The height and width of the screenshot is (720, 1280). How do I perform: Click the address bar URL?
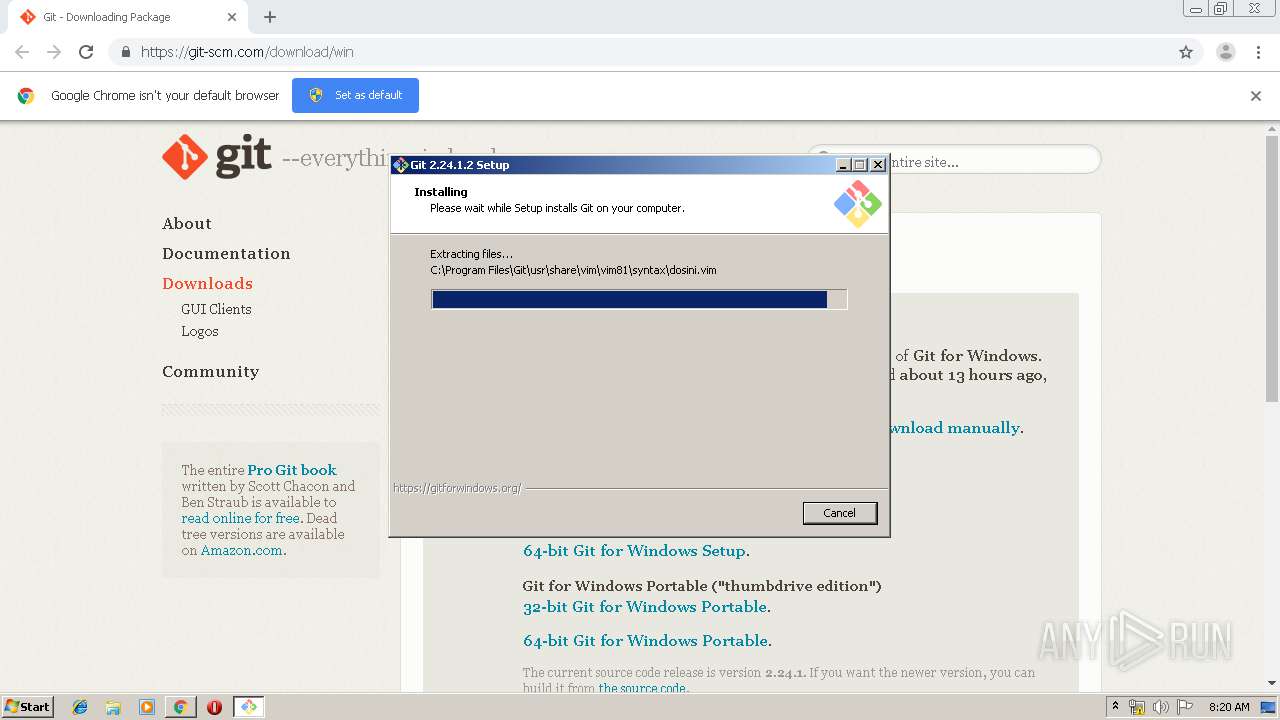point(247,52)
